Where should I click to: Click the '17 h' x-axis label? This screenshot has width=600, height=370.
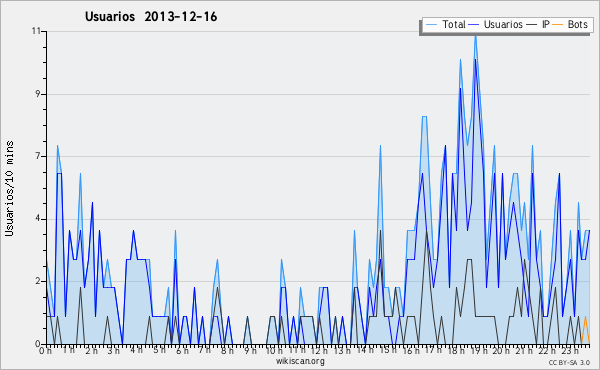(433, 350)
